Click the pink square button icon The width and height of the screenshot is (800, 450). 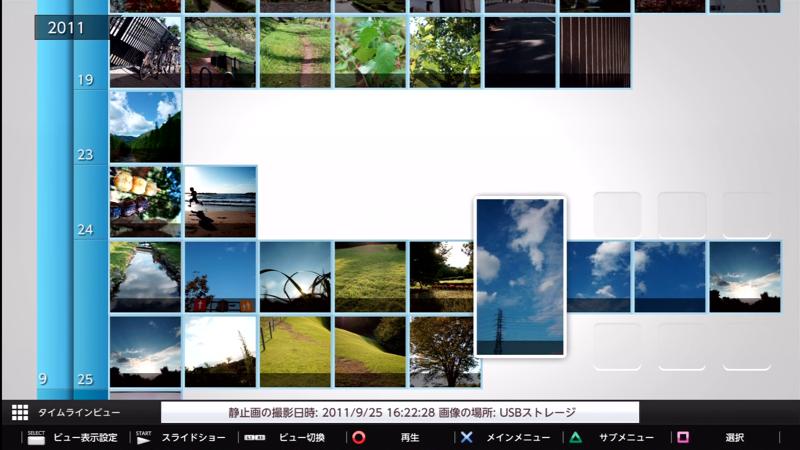(683, 437)
